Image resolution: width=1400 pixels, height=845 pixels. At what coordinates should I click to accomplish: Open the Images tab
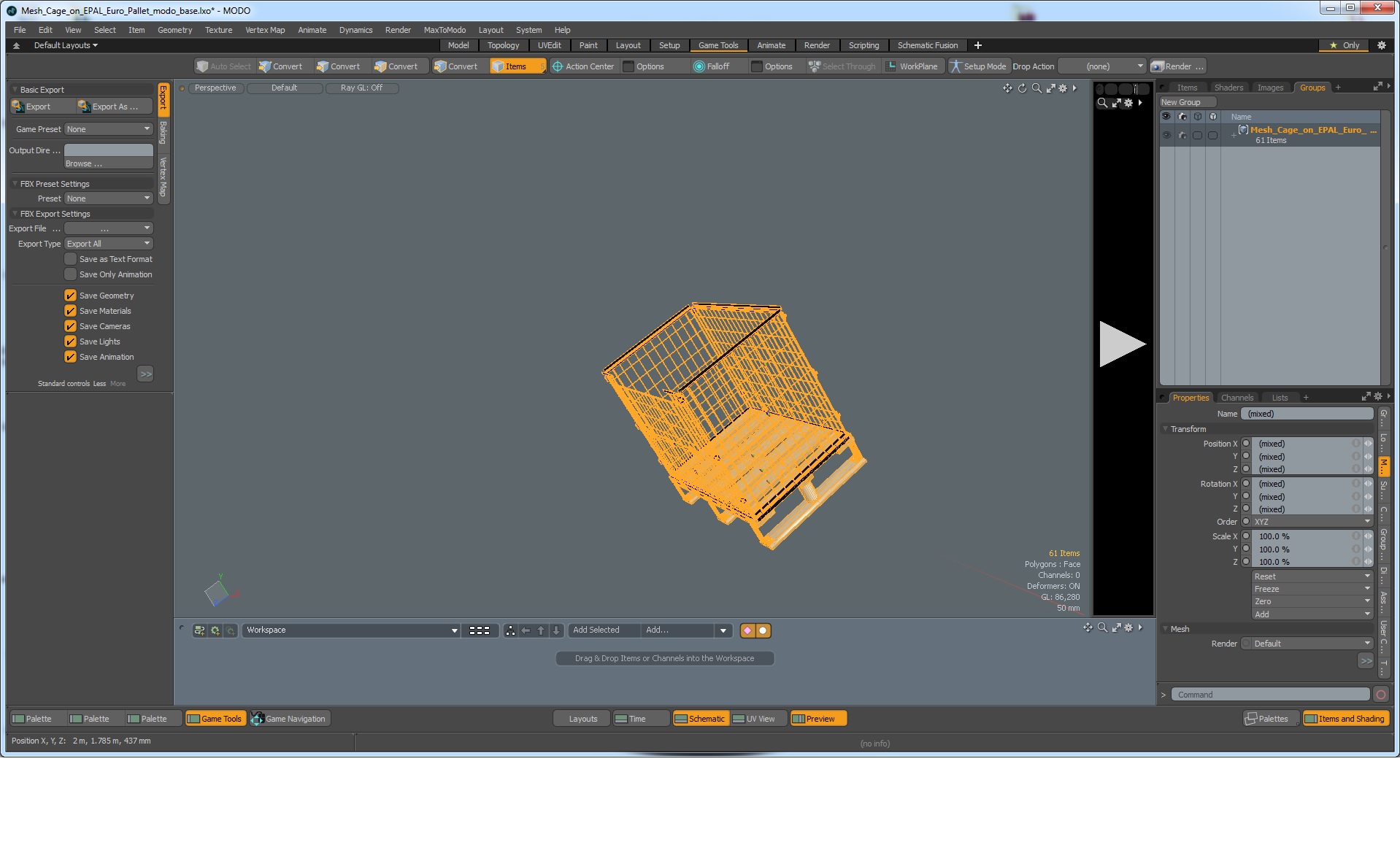(x=1270, y=88)
